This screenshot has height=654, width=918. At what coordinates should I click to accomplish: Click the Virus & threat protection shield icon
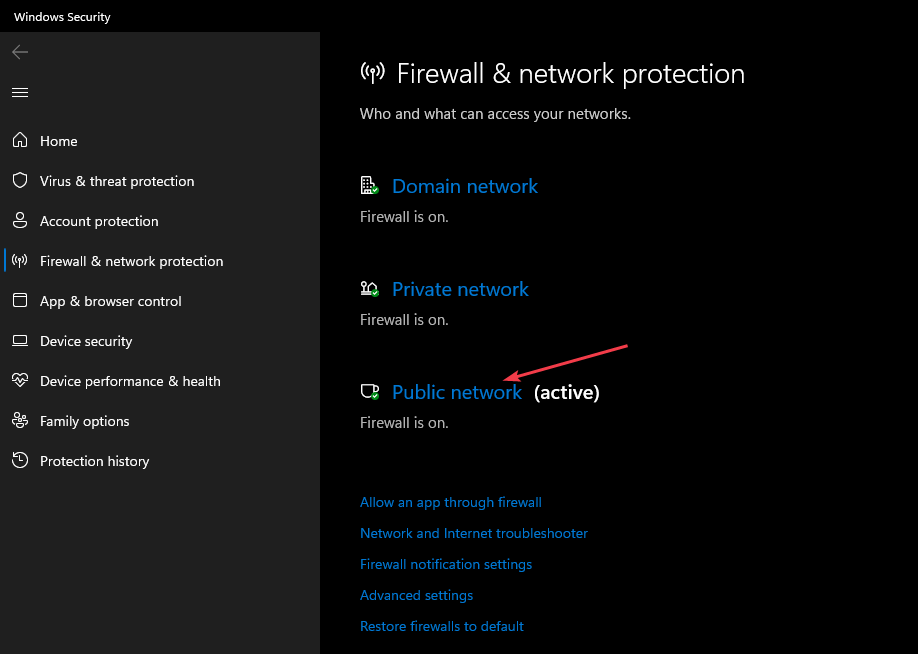20,181
